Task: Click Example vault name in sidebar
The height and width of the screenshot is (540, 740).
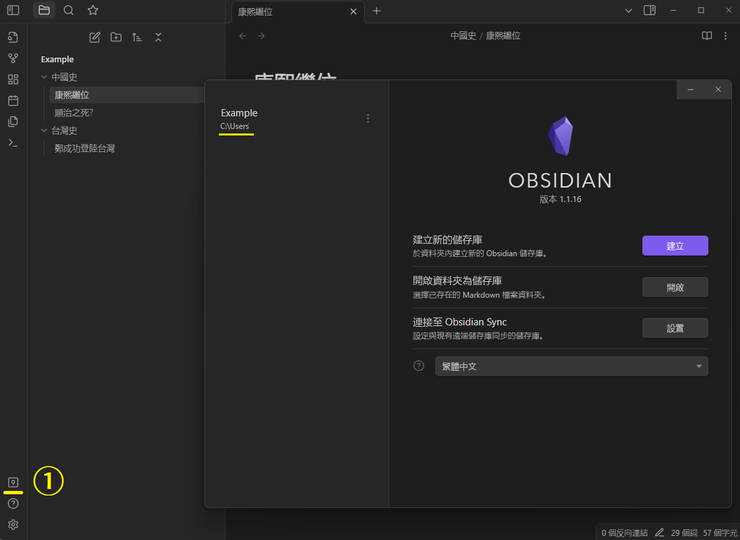Action: tap(57, 59)
